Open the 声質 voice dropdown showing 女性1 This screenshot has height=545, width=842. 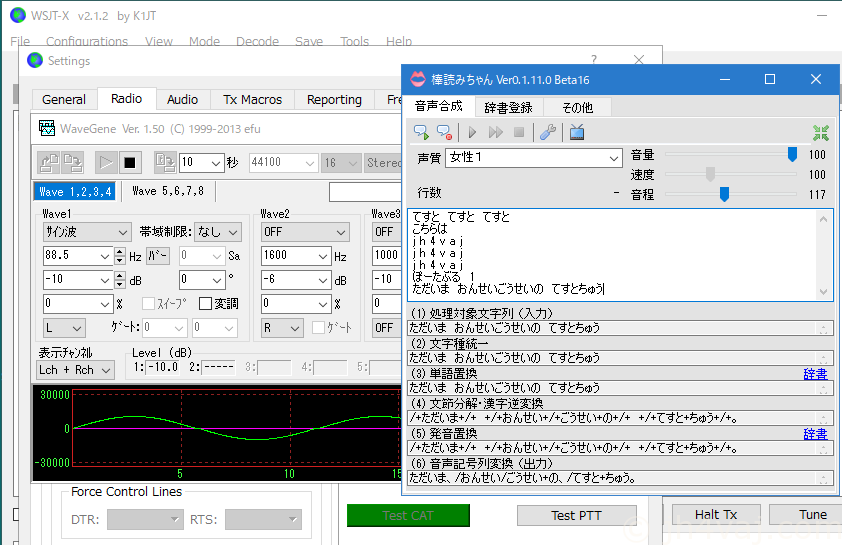point(534,158)
